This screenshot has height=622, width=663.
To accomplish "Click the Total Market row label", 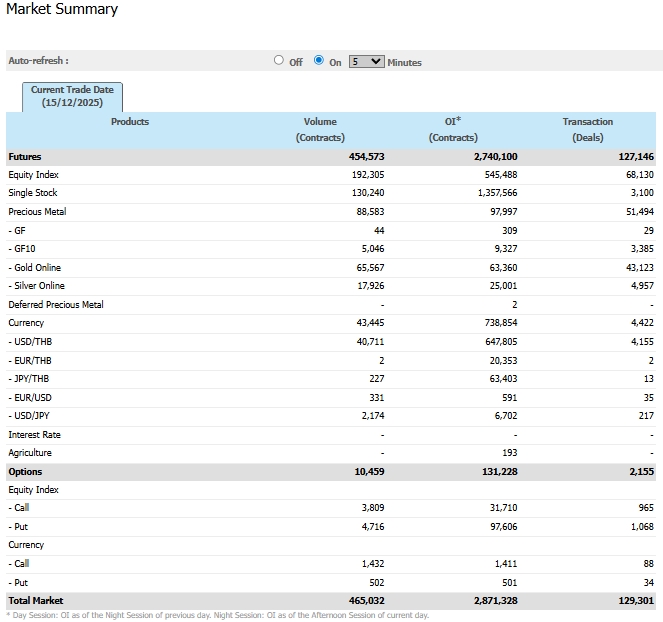I will 35,601.
